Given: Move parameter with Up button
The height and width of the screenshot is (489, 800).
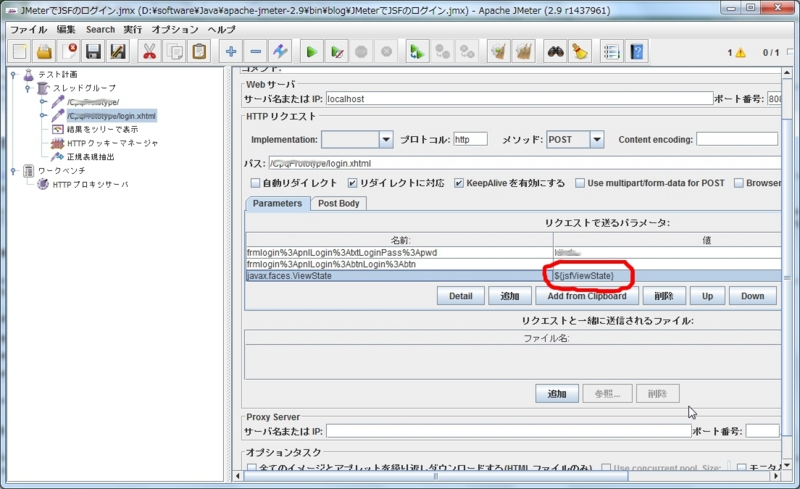Looking at the screenshot, I should click(707, 296).
